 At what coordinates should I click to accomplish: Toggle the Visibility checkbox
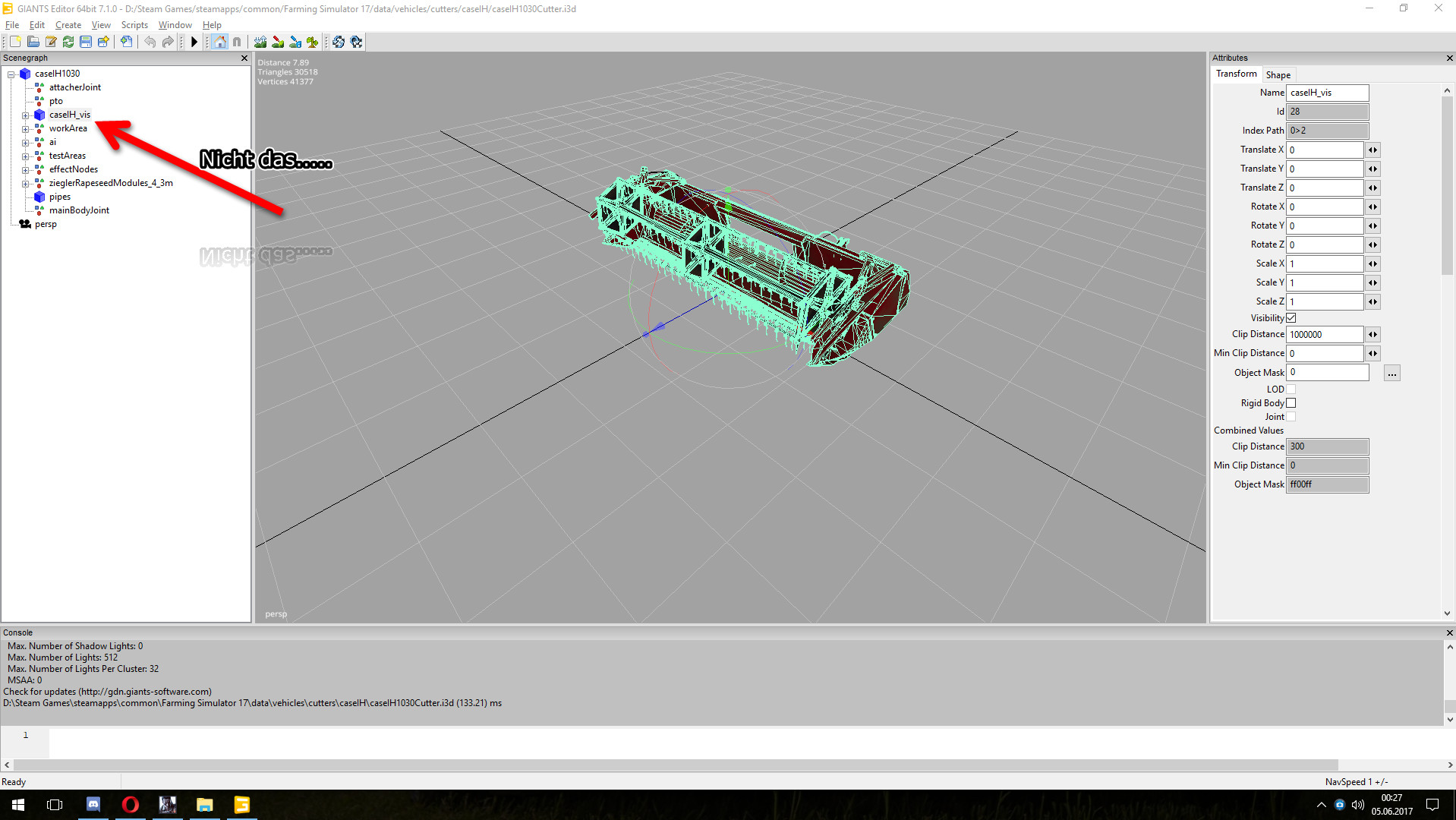pyautogui.click(x=1291, y=318)
